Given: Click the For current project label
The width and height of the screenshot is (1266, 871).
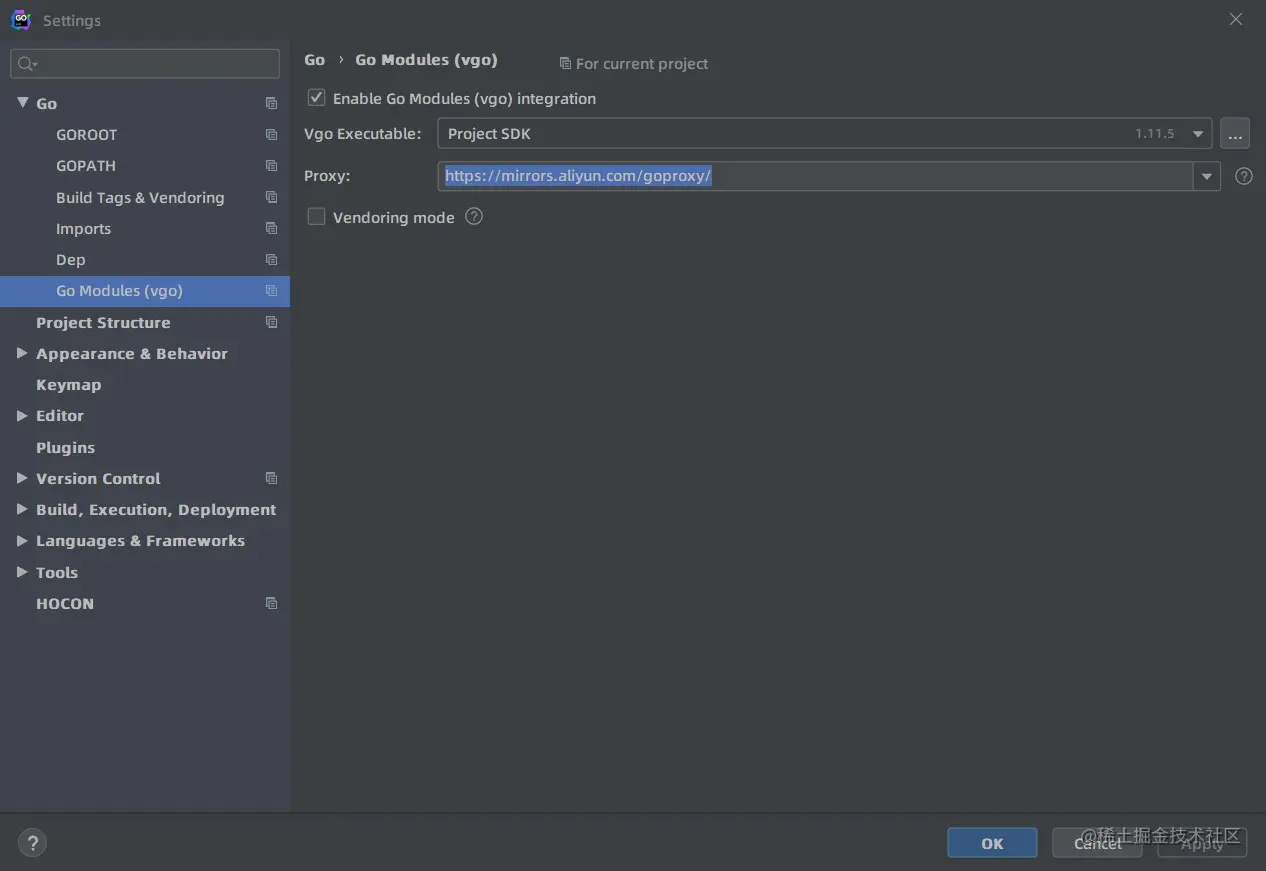Looking at the screenshot, I should (x=642, y=63).
